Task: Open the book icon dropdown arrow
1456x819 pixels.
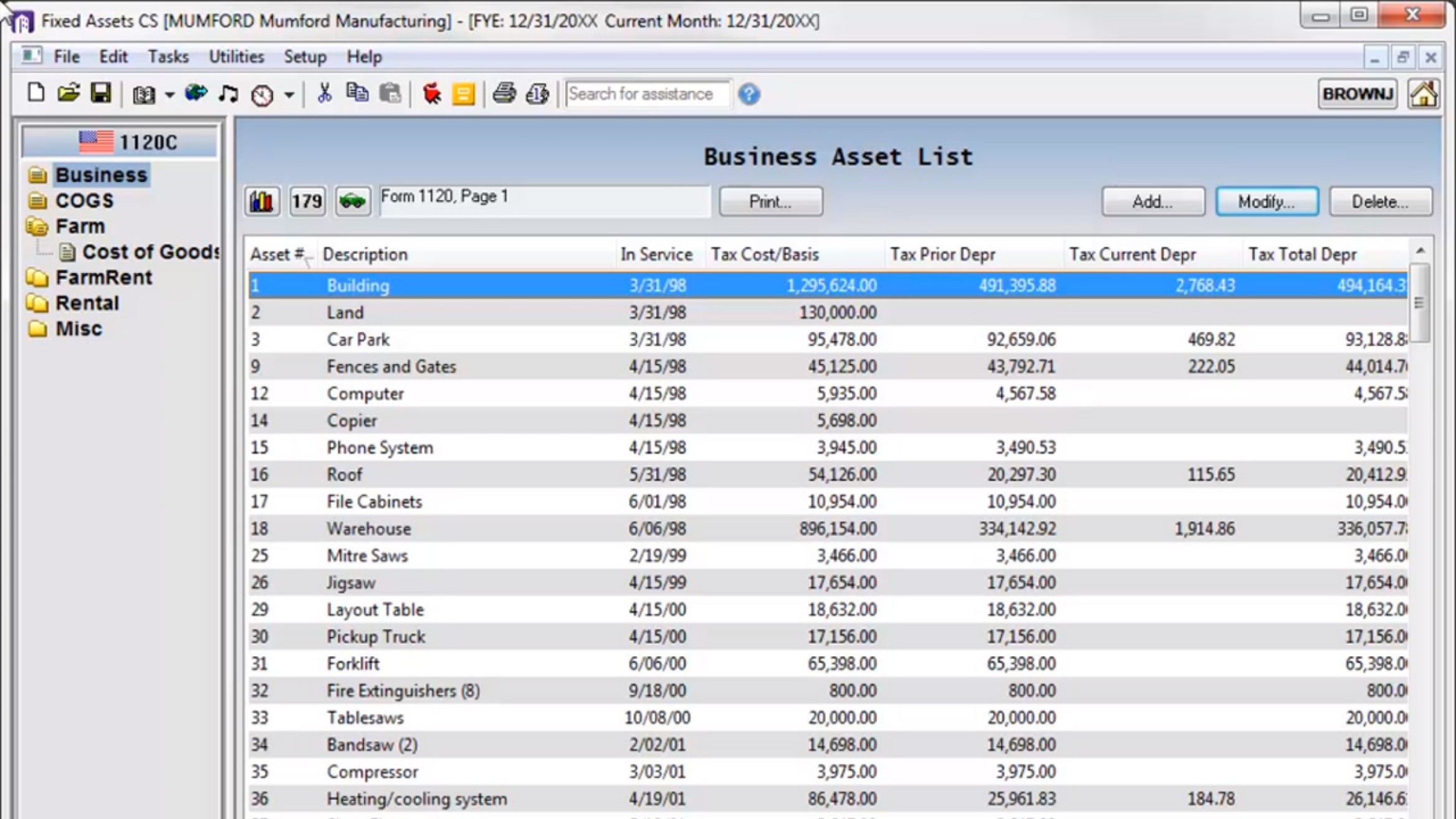Action: (x=170, y=94)
